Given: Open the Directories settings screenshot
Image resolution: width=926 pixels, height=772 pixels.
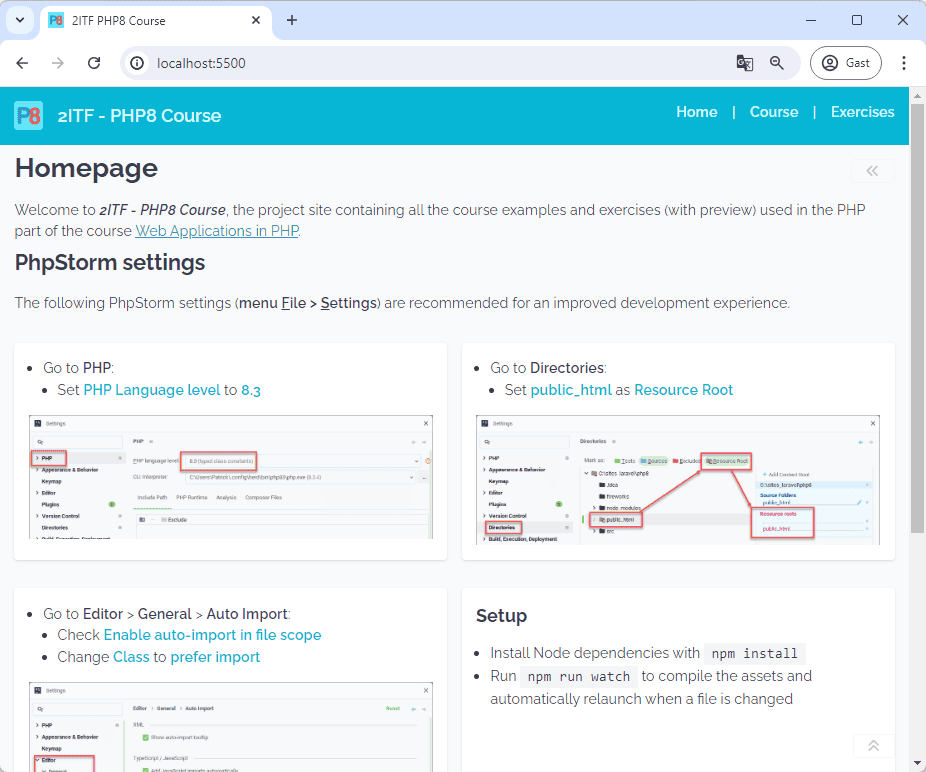Looking at the screenshot, I should 678,480.
